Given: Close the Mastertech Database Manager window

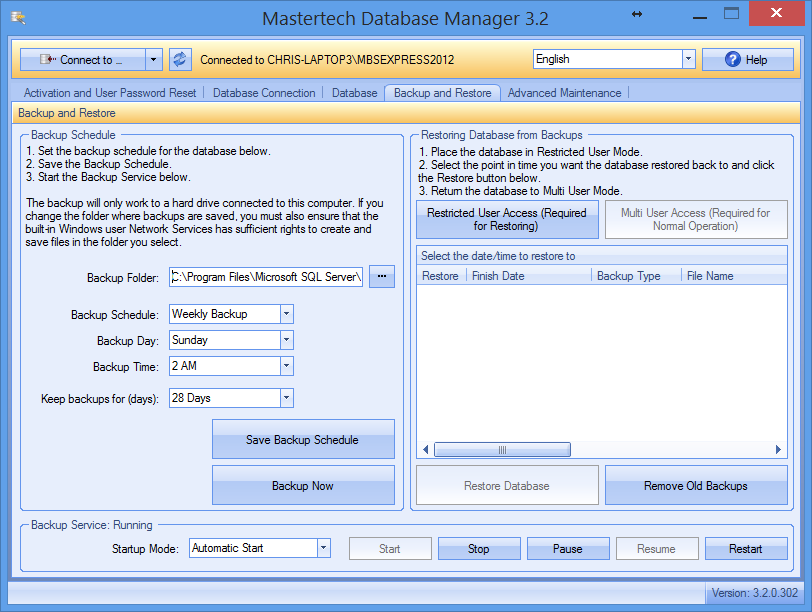Looking at the screenshot, I should tap(776, 13).
